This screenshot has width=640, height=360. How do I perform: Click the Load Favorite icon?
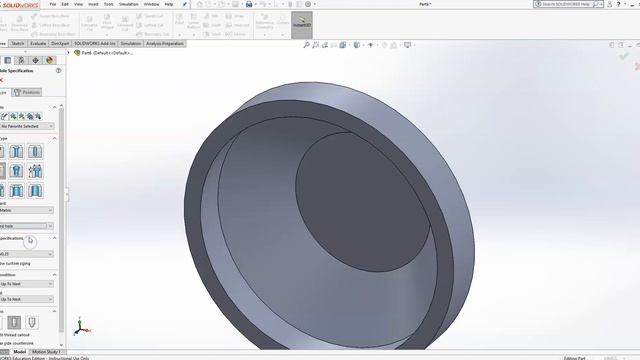[38, 116]
